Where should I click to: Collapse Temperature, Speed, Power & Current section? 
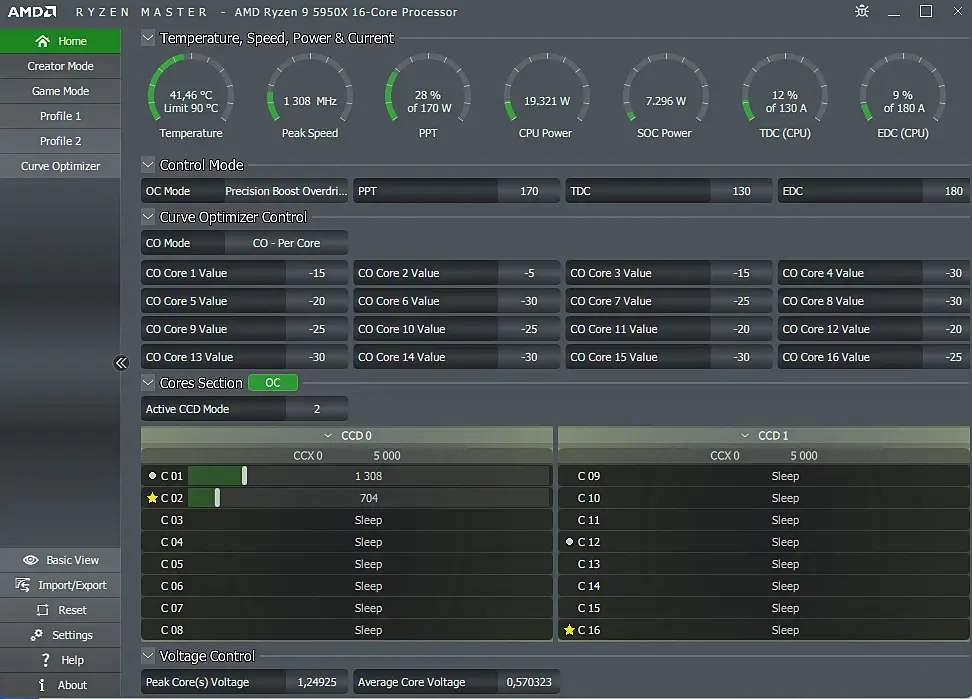148,38
